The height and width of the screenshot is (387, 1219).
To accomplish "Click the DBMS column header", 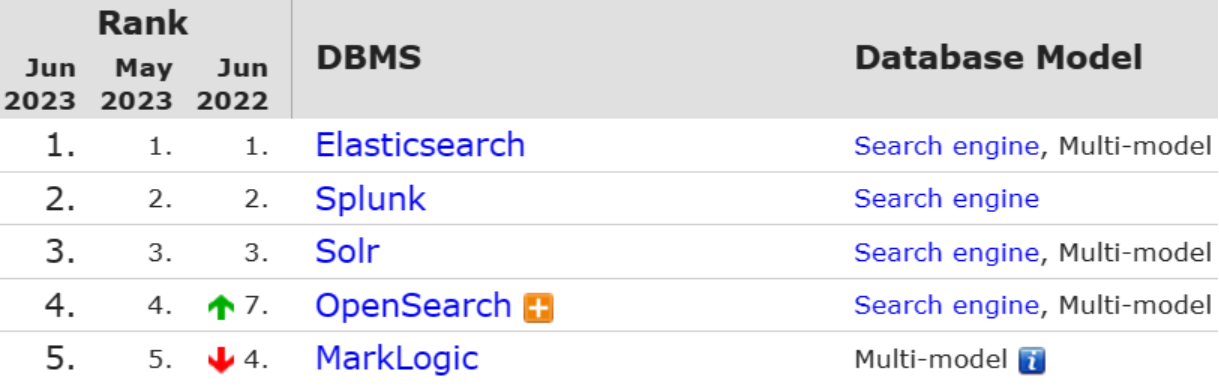I will pyautogui.click(x=369, y=58).
